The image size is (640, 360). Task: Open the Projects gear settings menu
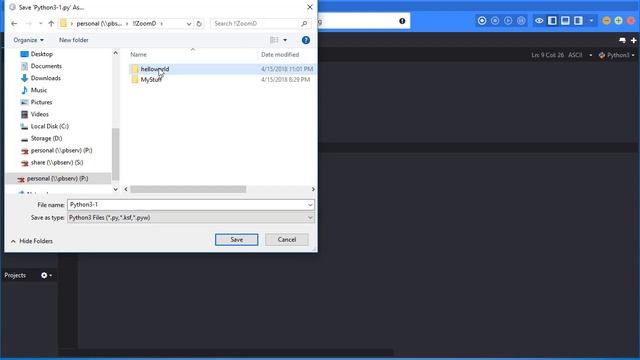point(46,275)
